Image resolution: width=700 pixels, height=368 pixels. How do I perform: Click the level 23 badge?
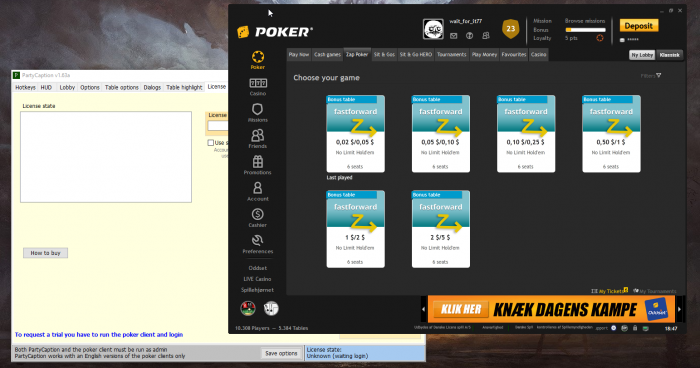coord(510,29)
